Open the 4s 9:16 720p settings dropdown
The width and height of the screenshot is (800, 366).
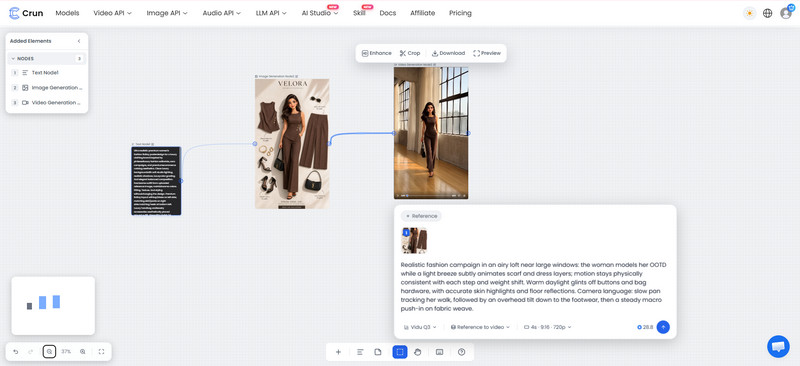pos(548,327)
